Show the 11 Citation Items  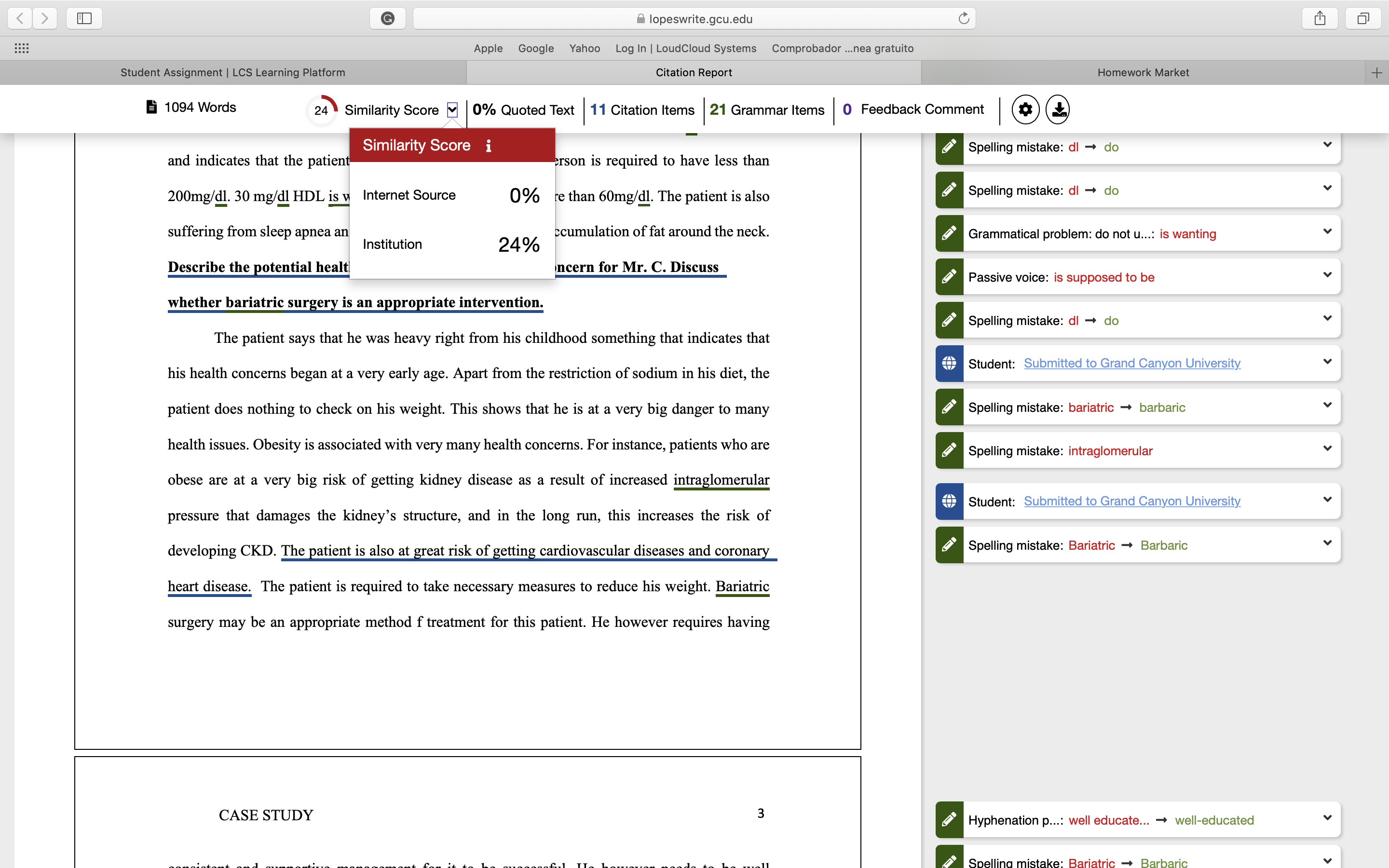tap(642, 109)
